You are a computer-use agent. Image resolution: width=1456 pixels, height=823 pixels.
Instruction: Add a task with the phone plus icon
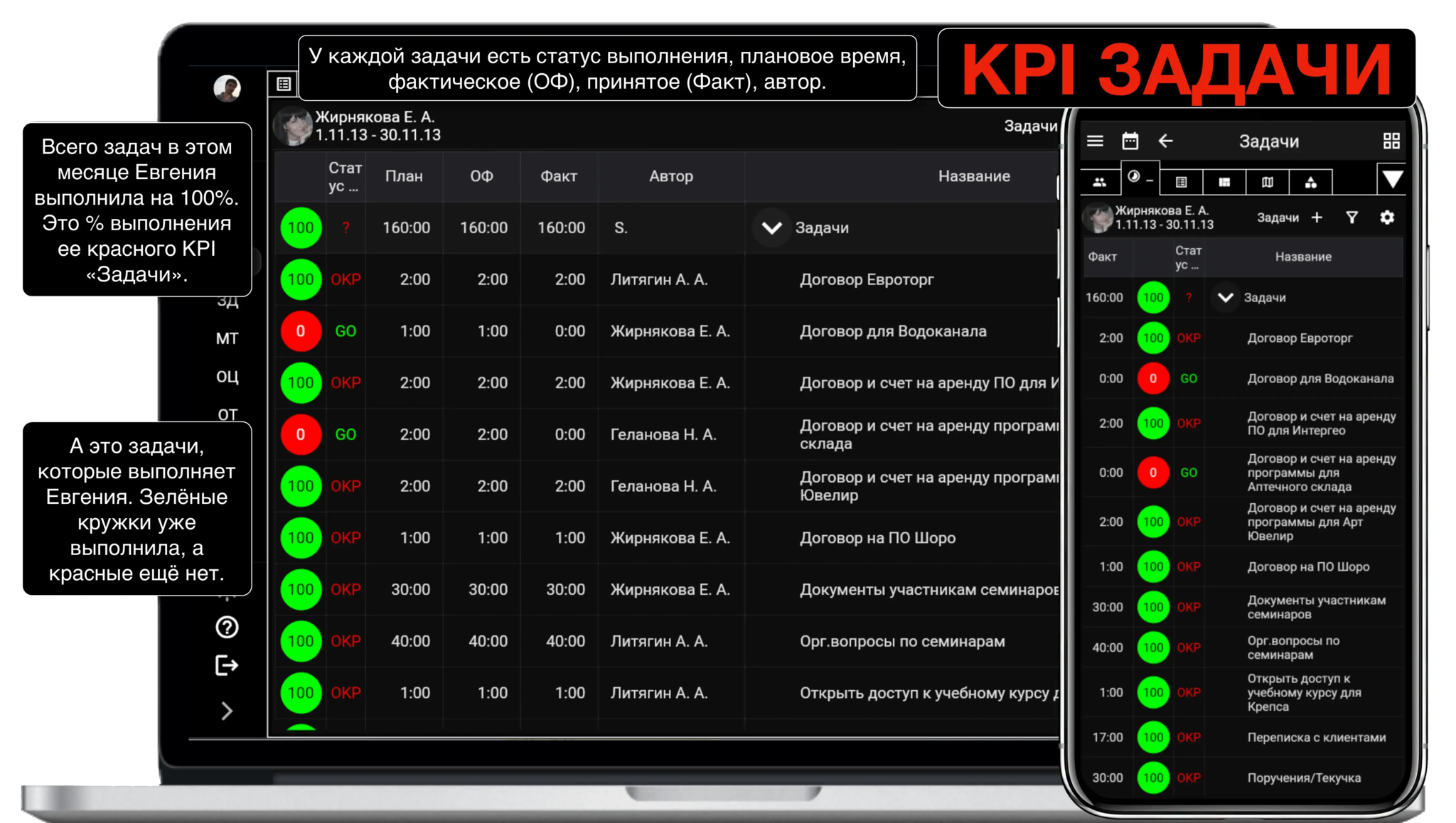1317,217
